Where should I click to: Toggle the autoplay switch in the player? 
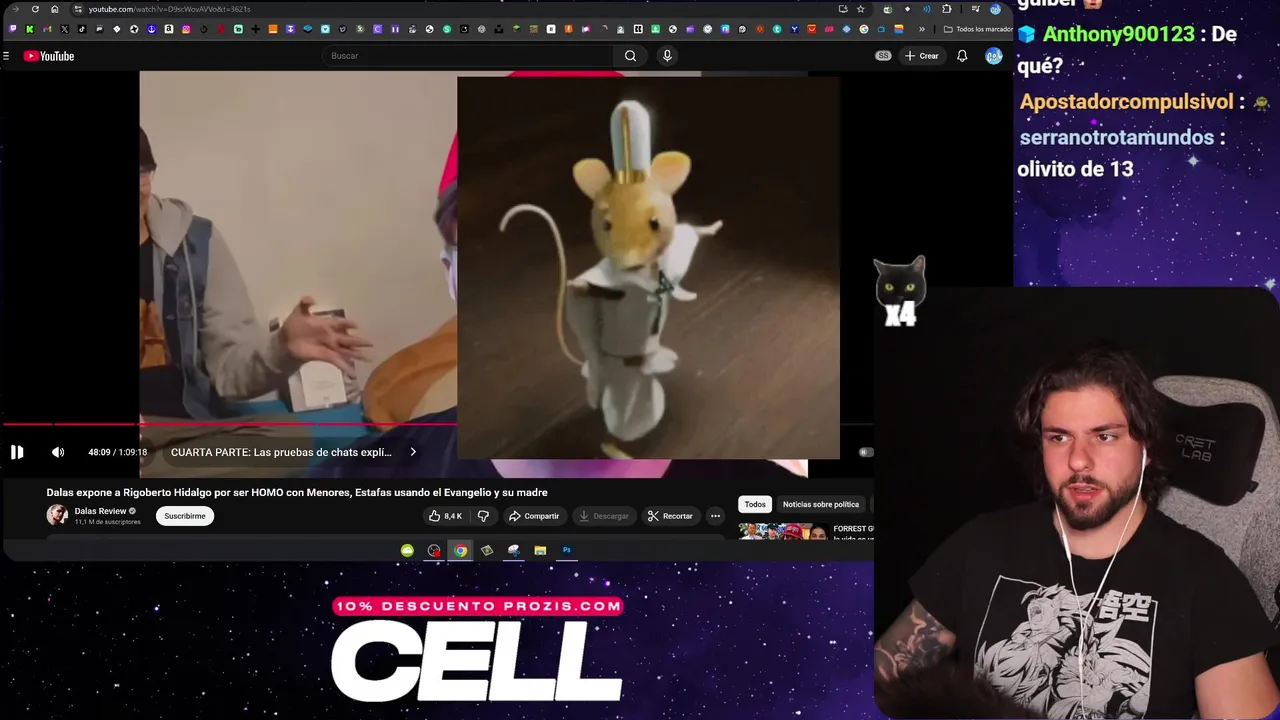pos(866,452)
